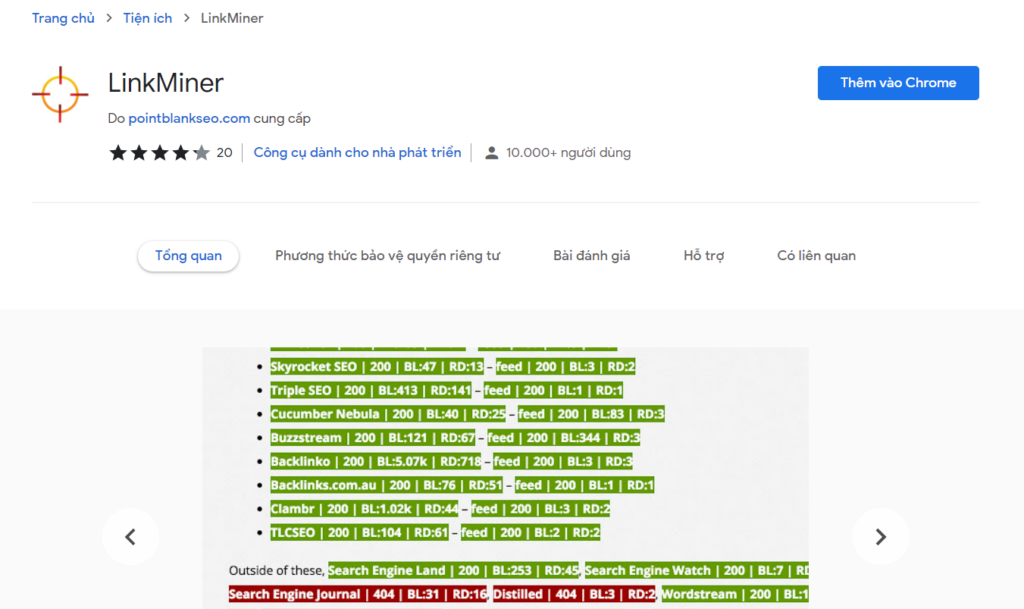This screenshot has height=609, width=1024.
Task: Open the pointblankseo.com publisher link
Action: point(189,118)
